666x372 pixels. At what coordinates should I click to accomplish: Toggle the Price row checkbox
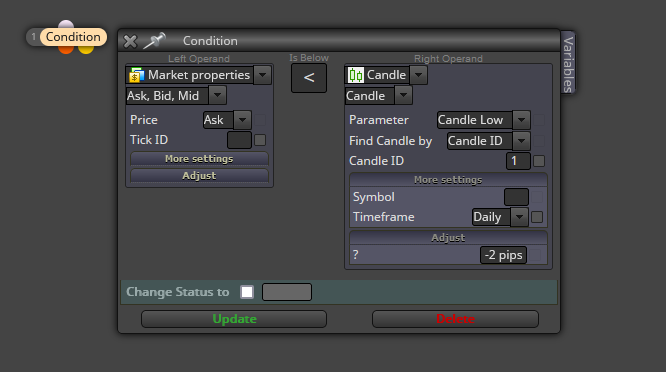(x=260, y=120)
